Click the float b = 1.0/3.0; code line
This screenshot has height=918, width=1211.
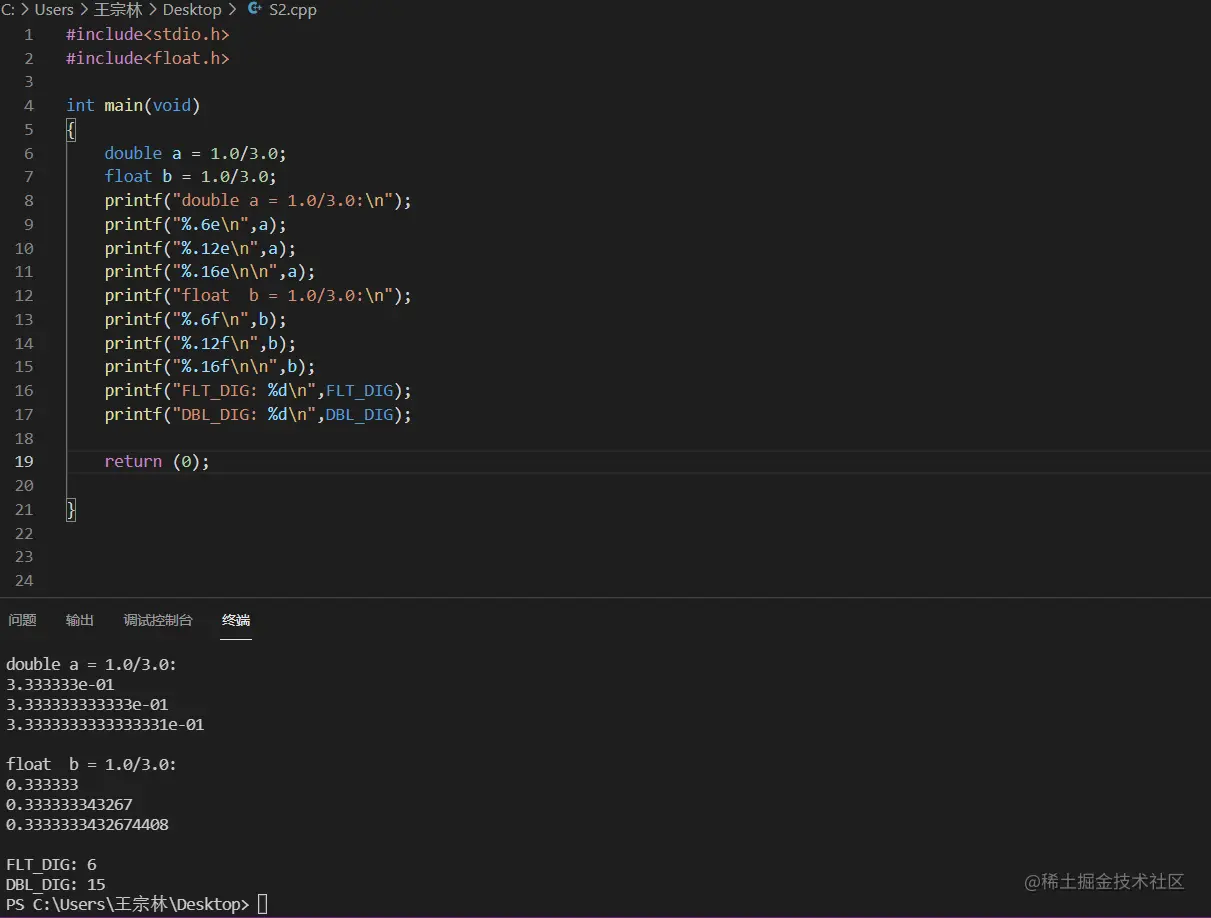click(x=191, y=176)
